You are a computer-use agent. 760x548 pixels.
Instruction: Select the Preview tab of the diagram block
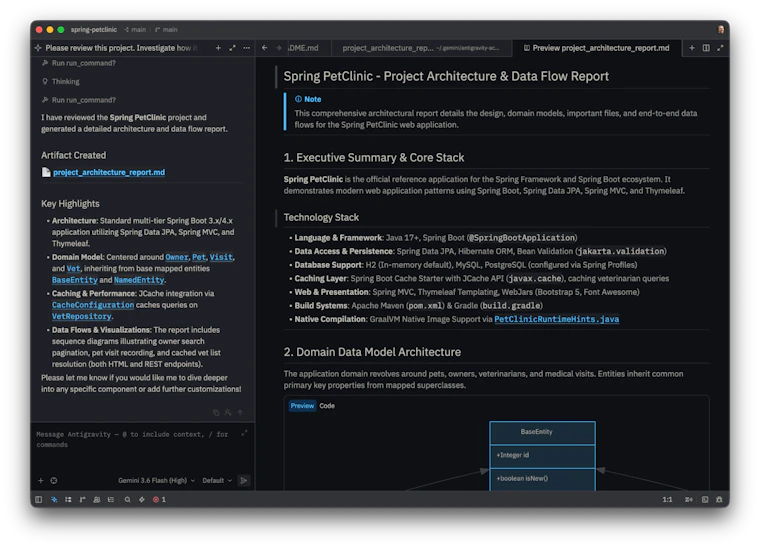(302, 406)
